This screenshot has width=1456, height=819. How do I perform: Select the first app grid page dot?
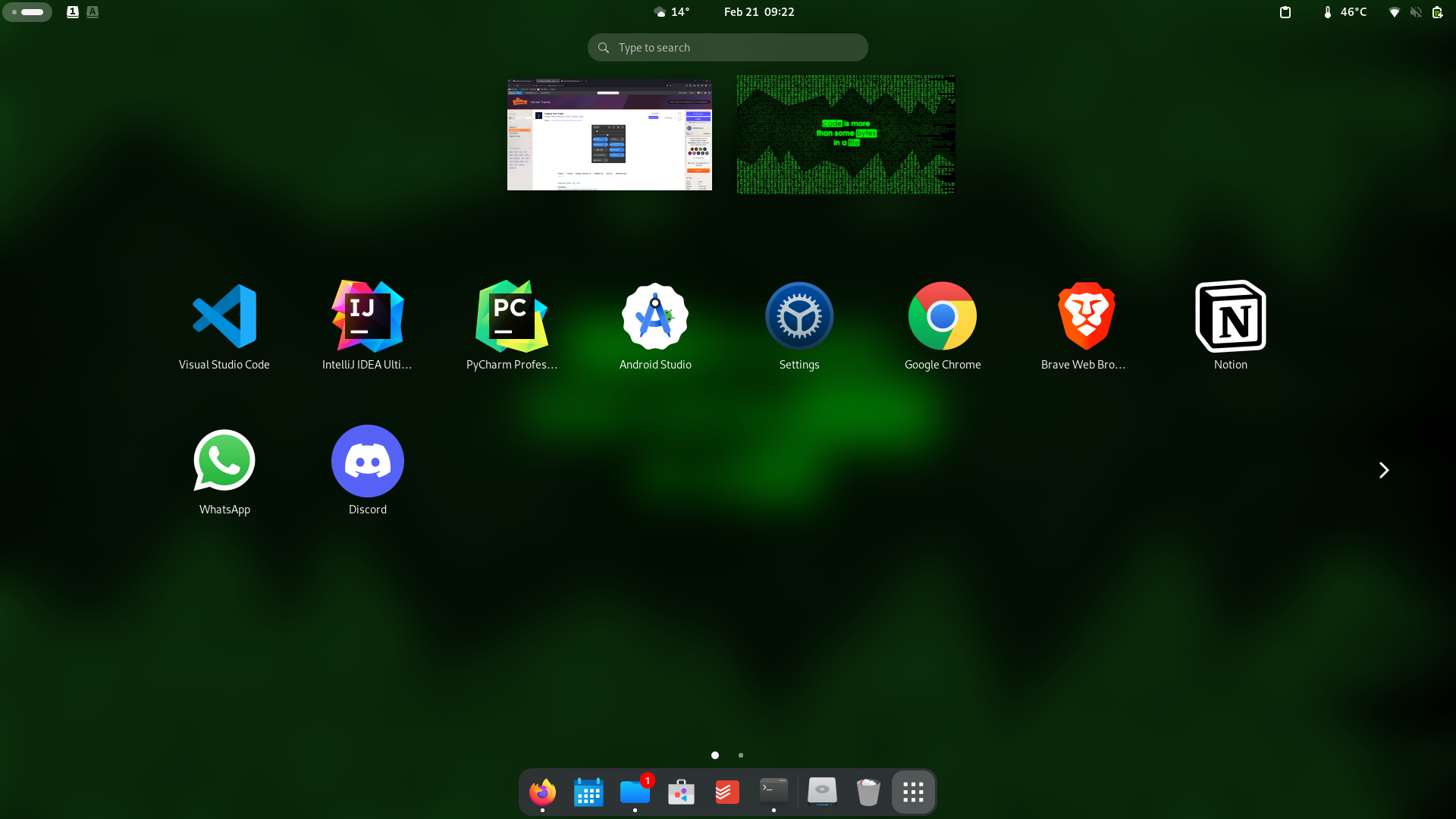point(715,755)
